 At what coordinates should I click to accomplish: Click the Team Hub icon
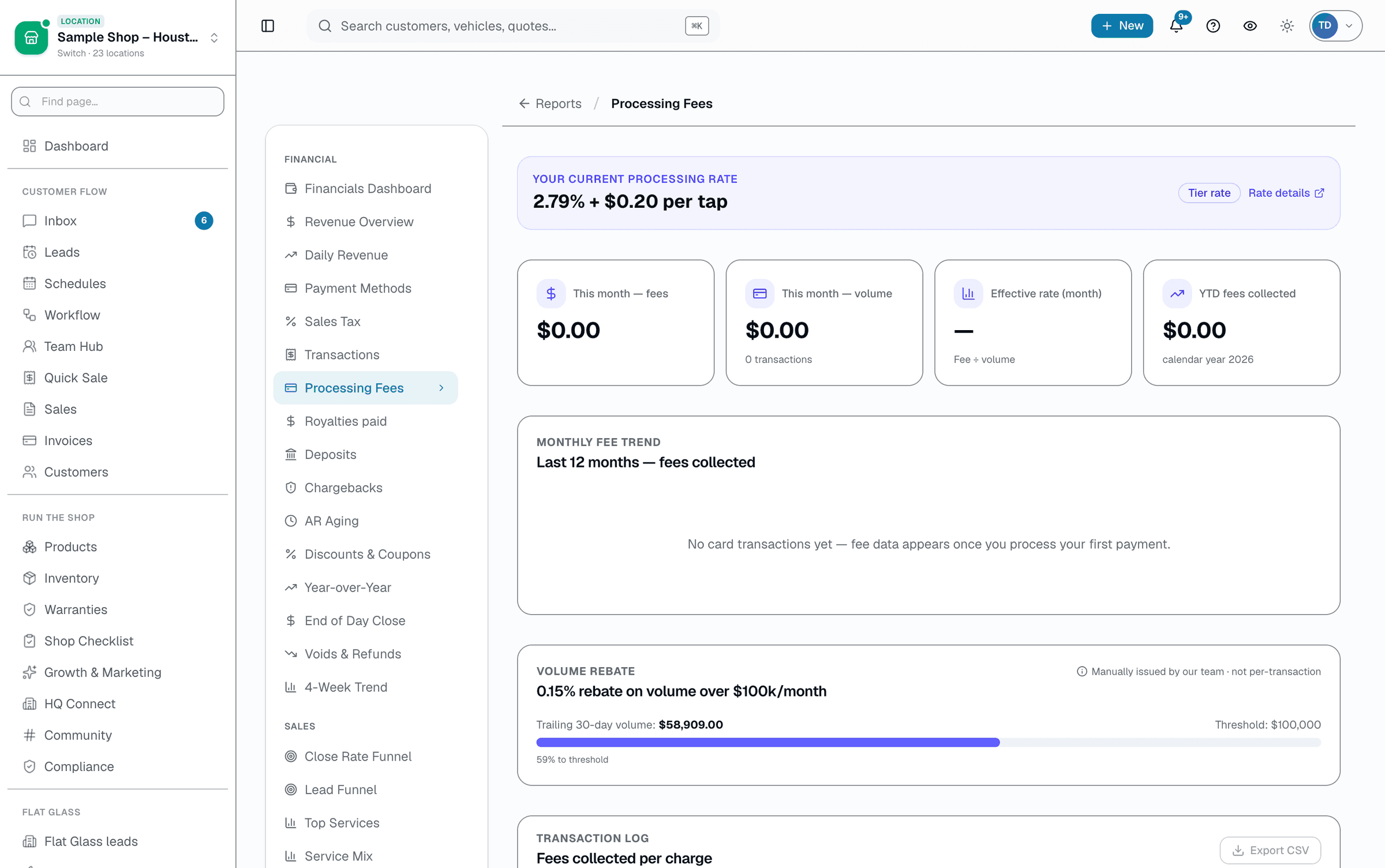point(29,346)
